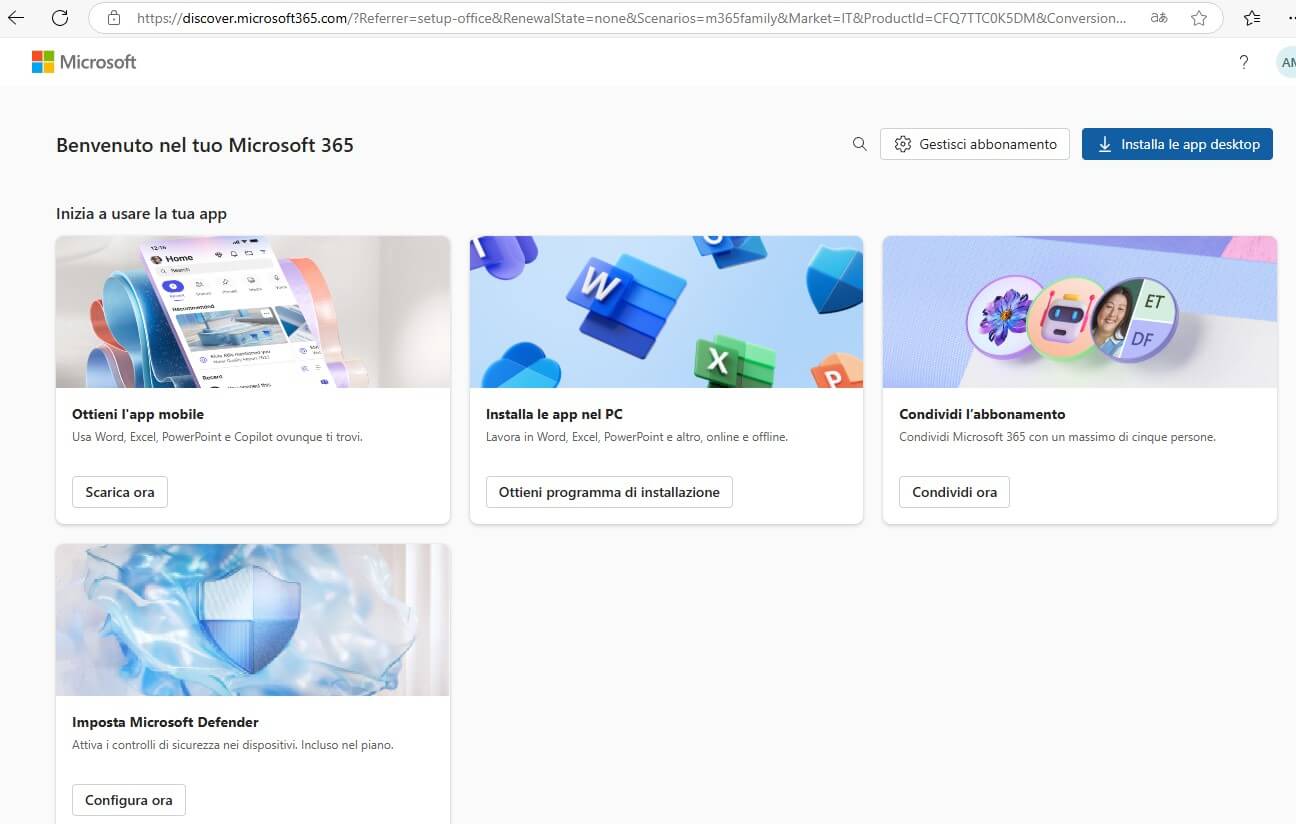The height and width of the screenshot is (824, 1296).
Task: Click Configura ora for Defender
Action: pos(129,800)
